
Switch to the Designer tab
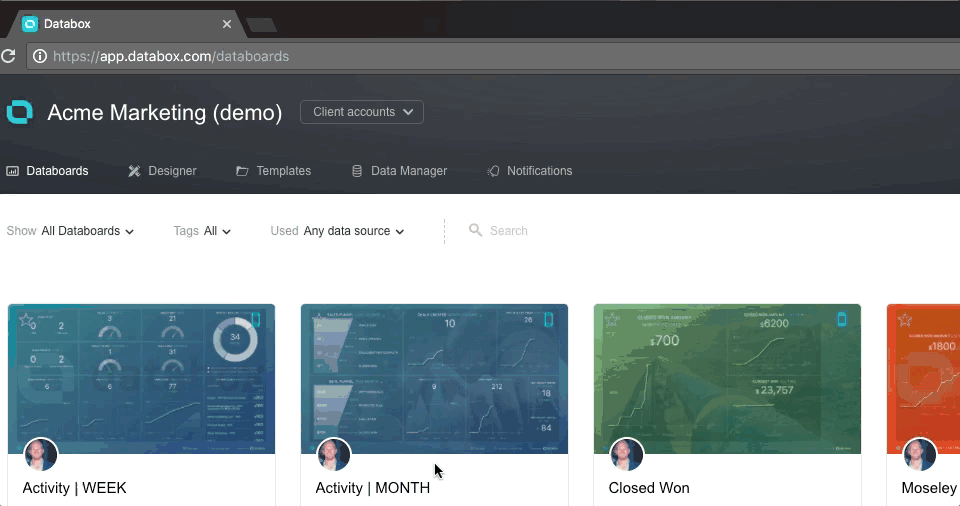pyautogui.click(x=162, y=171)
